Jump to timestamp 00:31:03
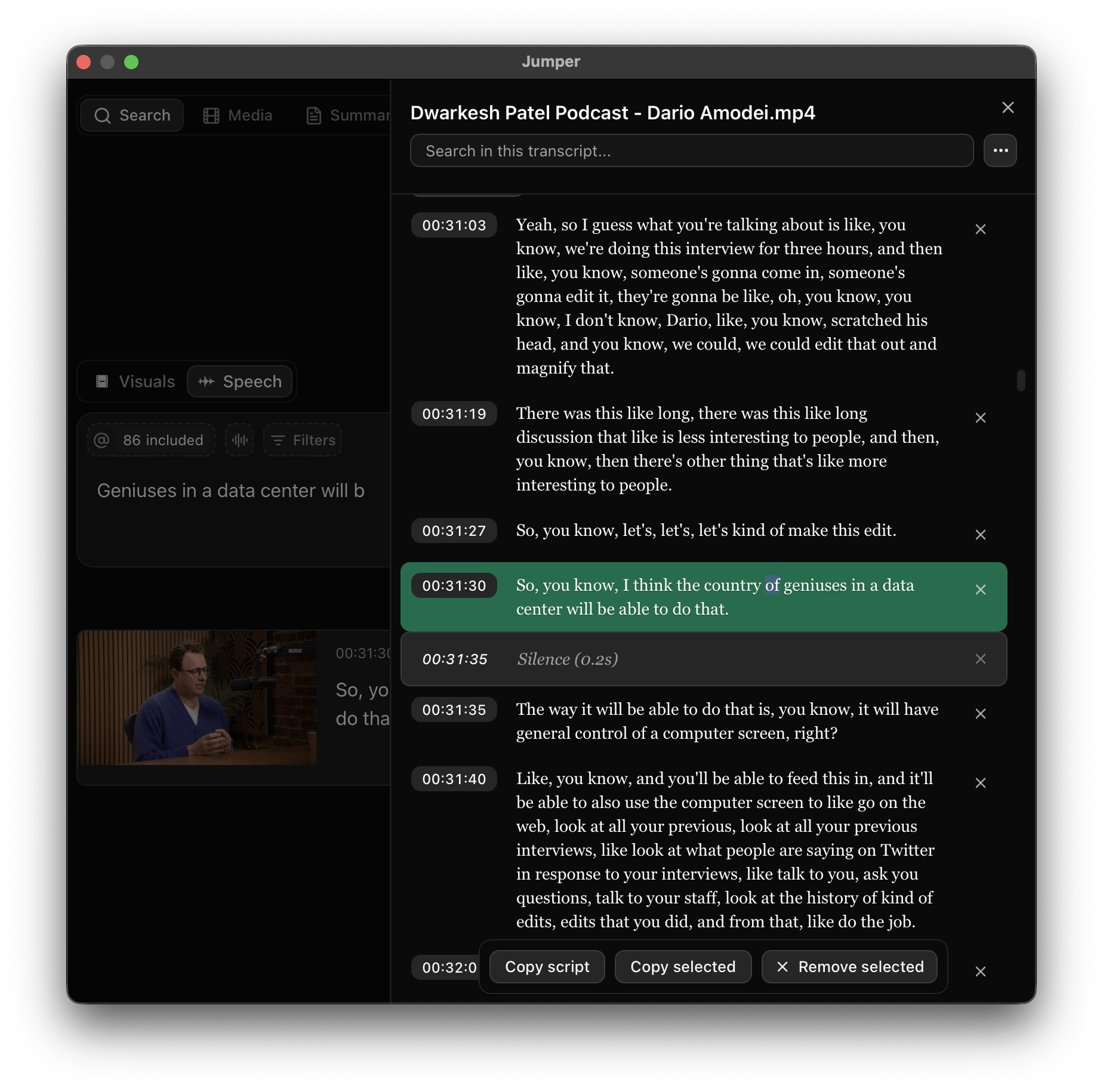This screenshot has height=1092, width=1103. 454,225
